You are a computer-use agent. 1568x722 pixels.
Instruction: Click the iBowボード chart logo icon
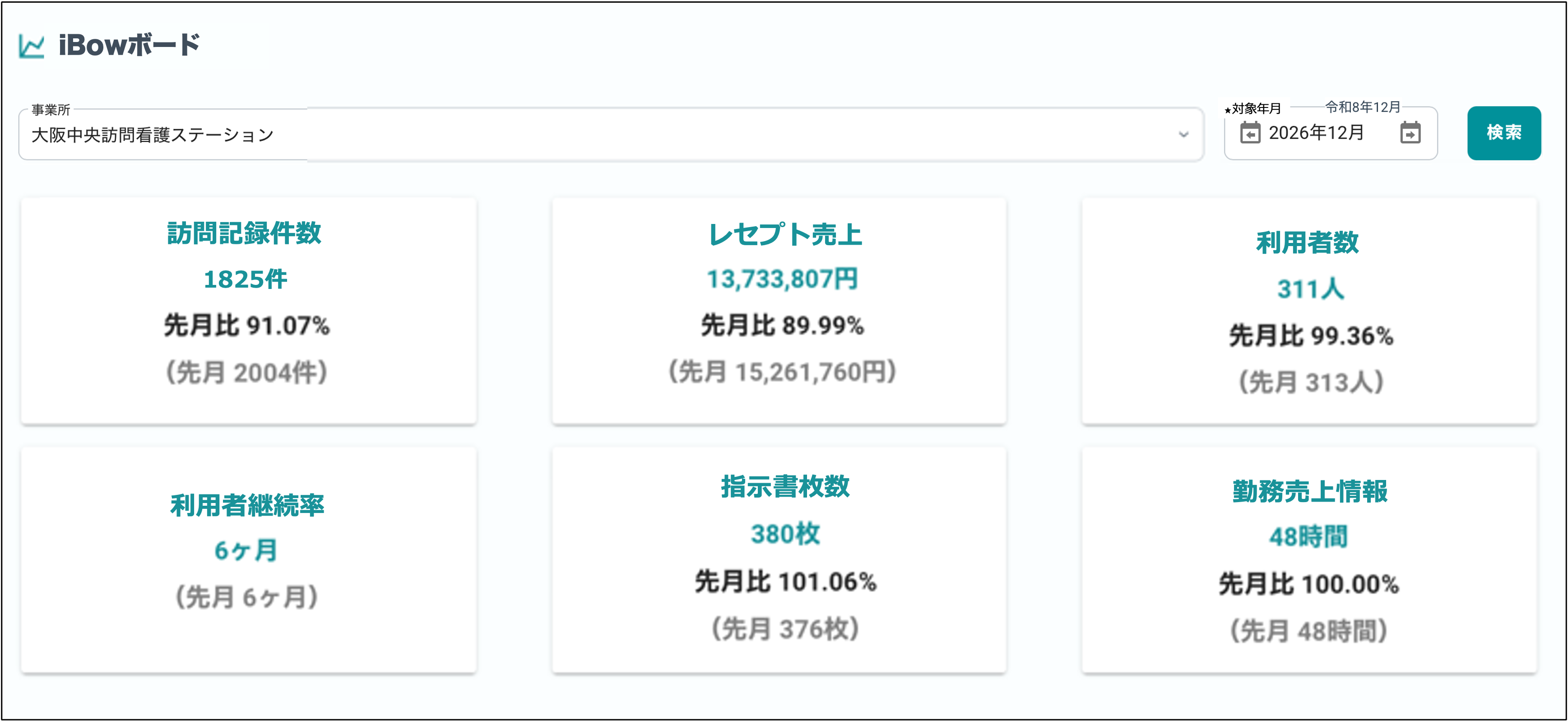click(32, 46)
